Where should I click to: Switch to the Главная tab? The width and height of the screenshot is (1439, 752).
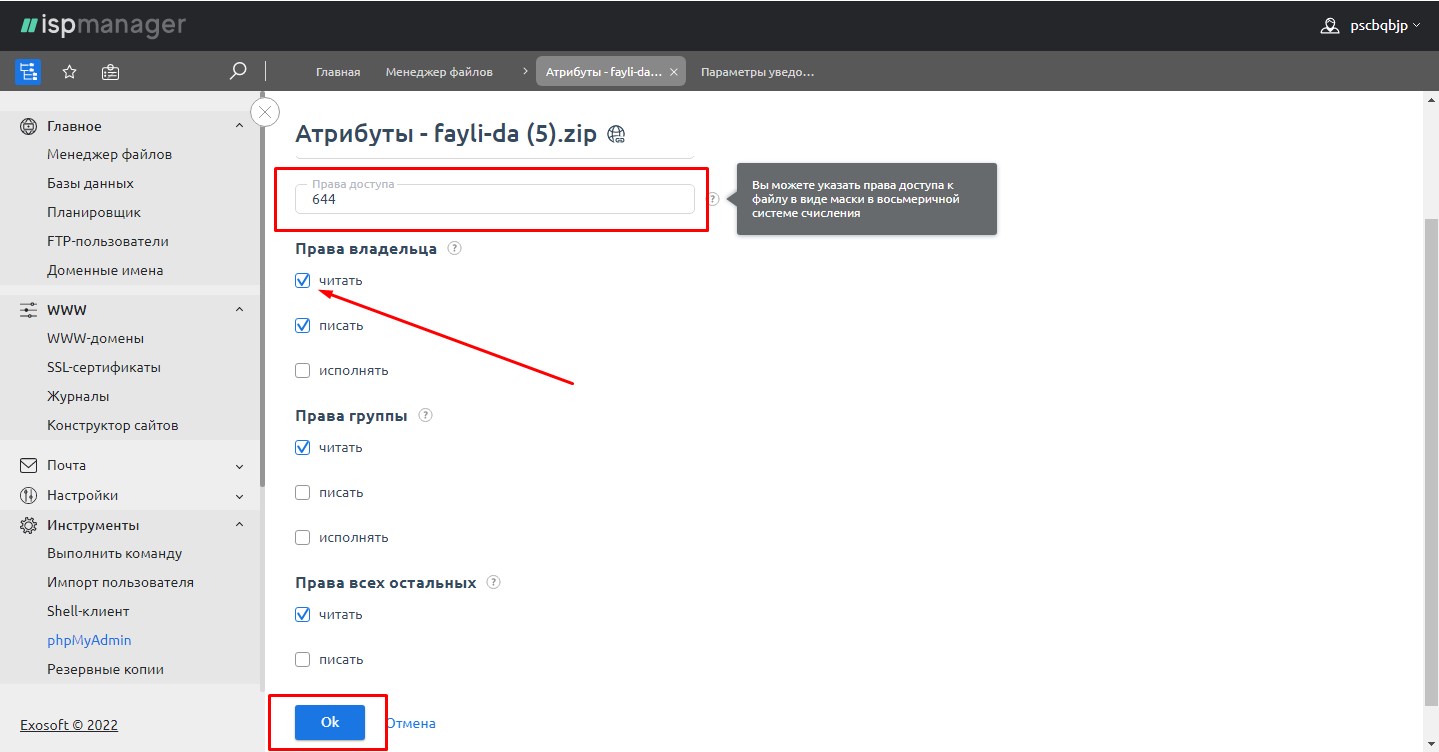pyautogui.click(x=338, y=72)
